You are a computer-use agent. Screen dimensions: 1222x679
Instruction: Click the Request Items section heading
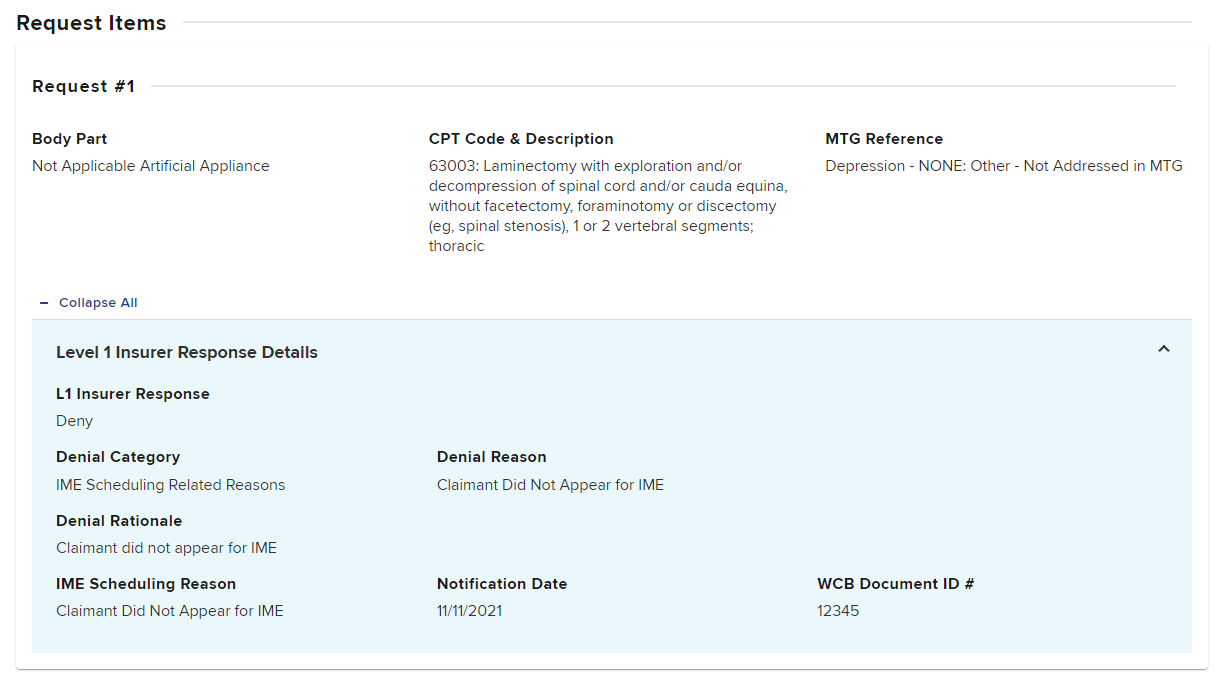91,23
